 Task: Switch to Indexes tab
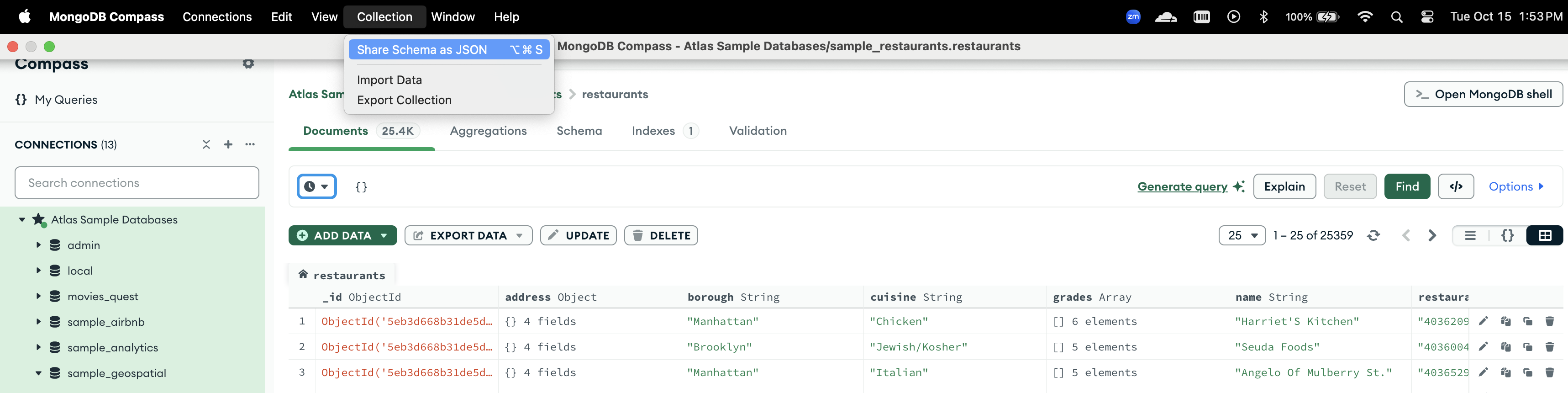click(665, 130)
